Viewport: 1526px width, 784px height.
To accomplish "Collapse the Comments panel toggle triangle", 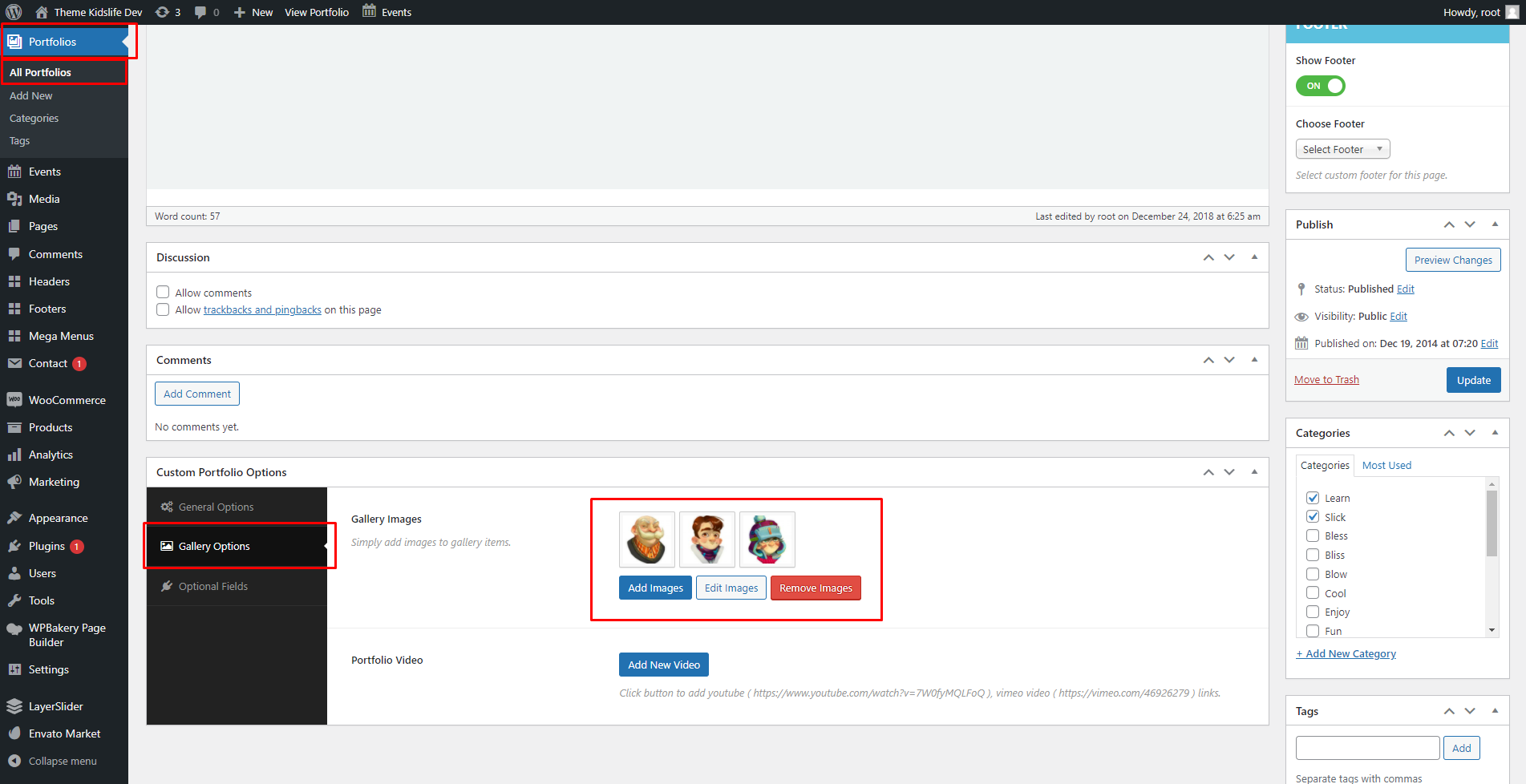I will point(1254,360).
